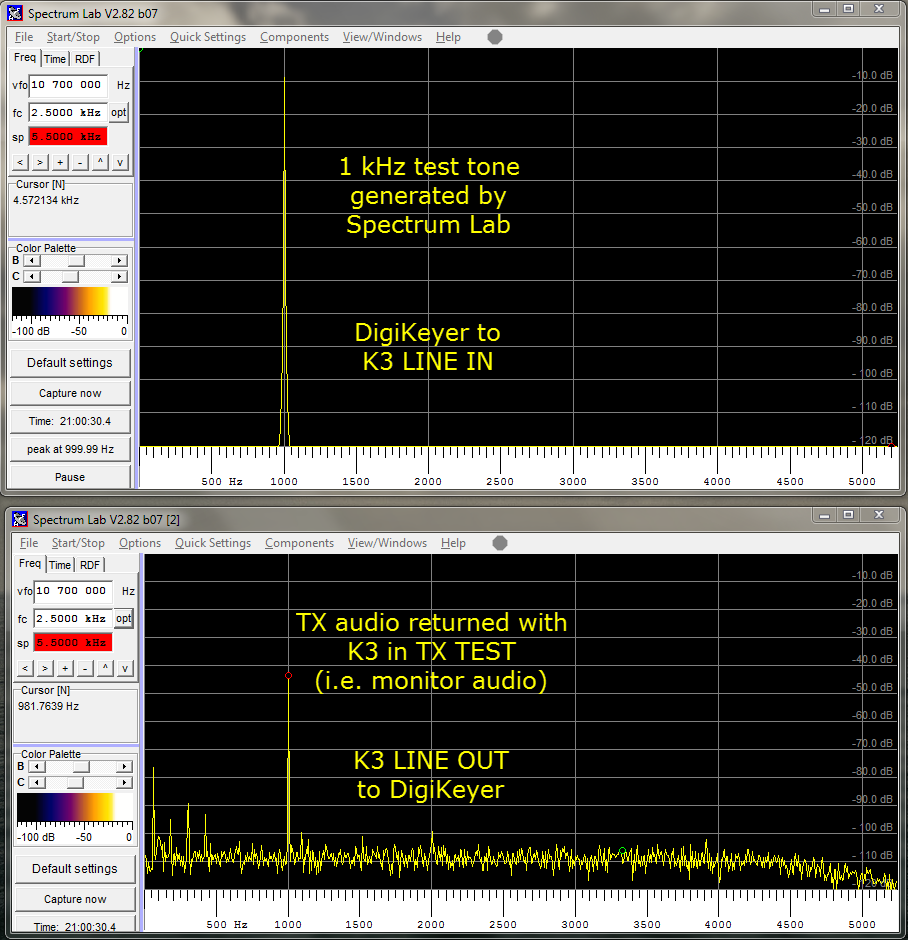This screenshot has height=940, width=908.
Task: Open the Quick Settings menu in the first Spectrum Lab window
Action: [x=207, y=37]
